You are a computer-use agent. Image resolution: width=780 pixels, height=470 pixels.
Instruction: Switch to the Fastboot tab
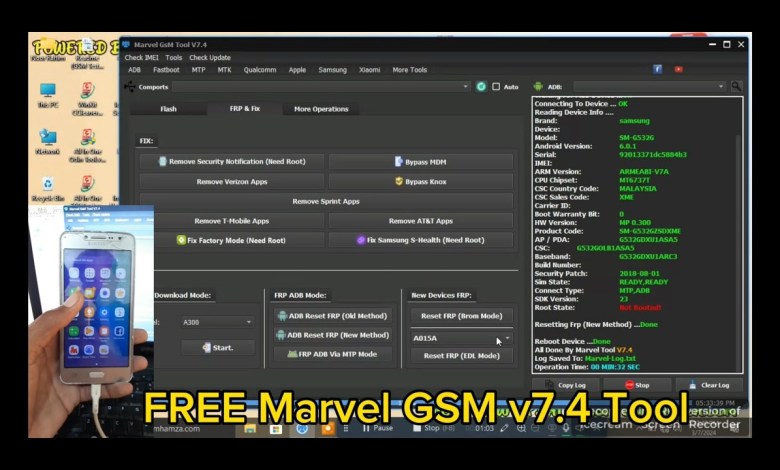166,70
